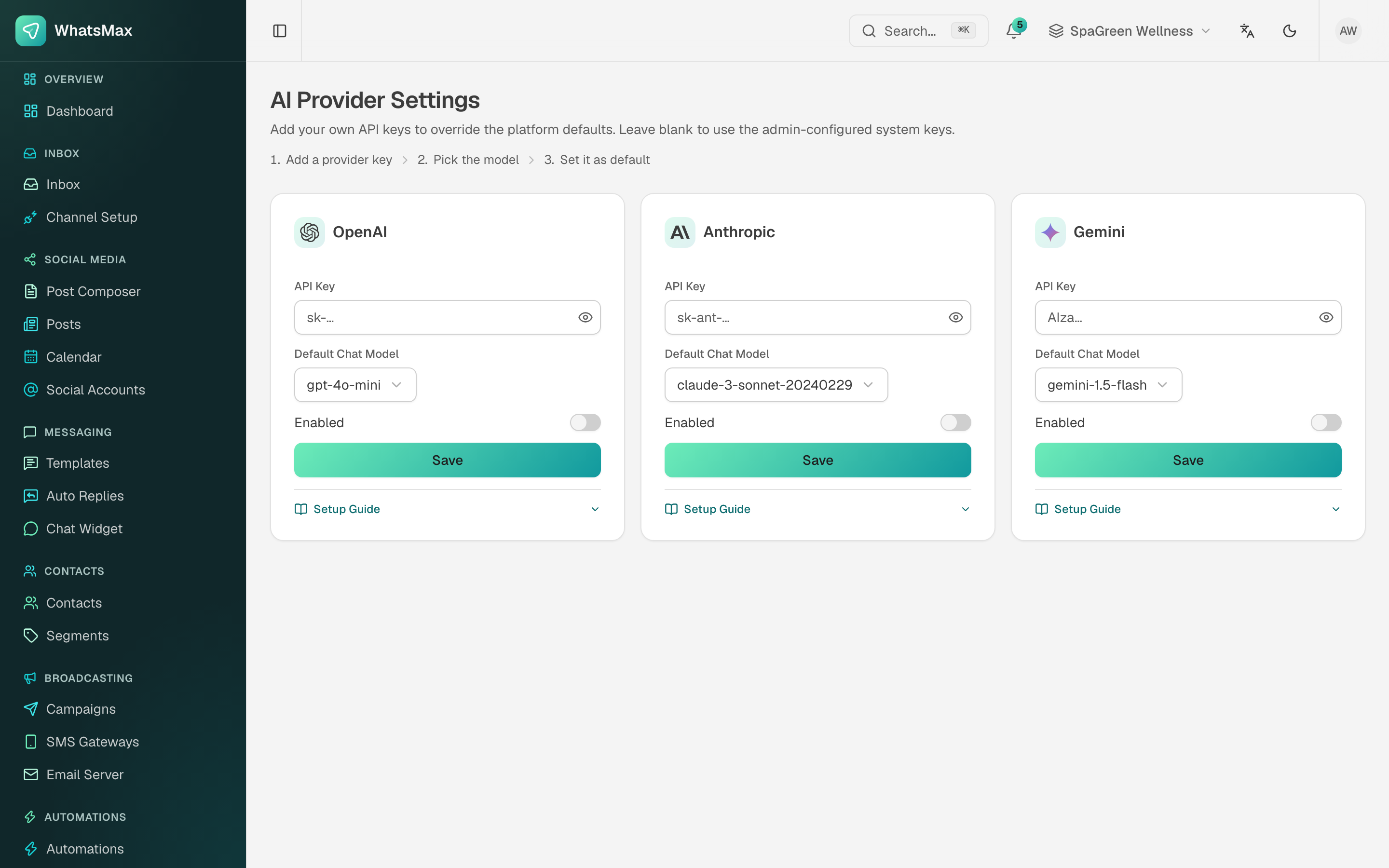Click the "Set it as default" step text
This screenshot has width=1389, height=868.
(x=604, y=160)
